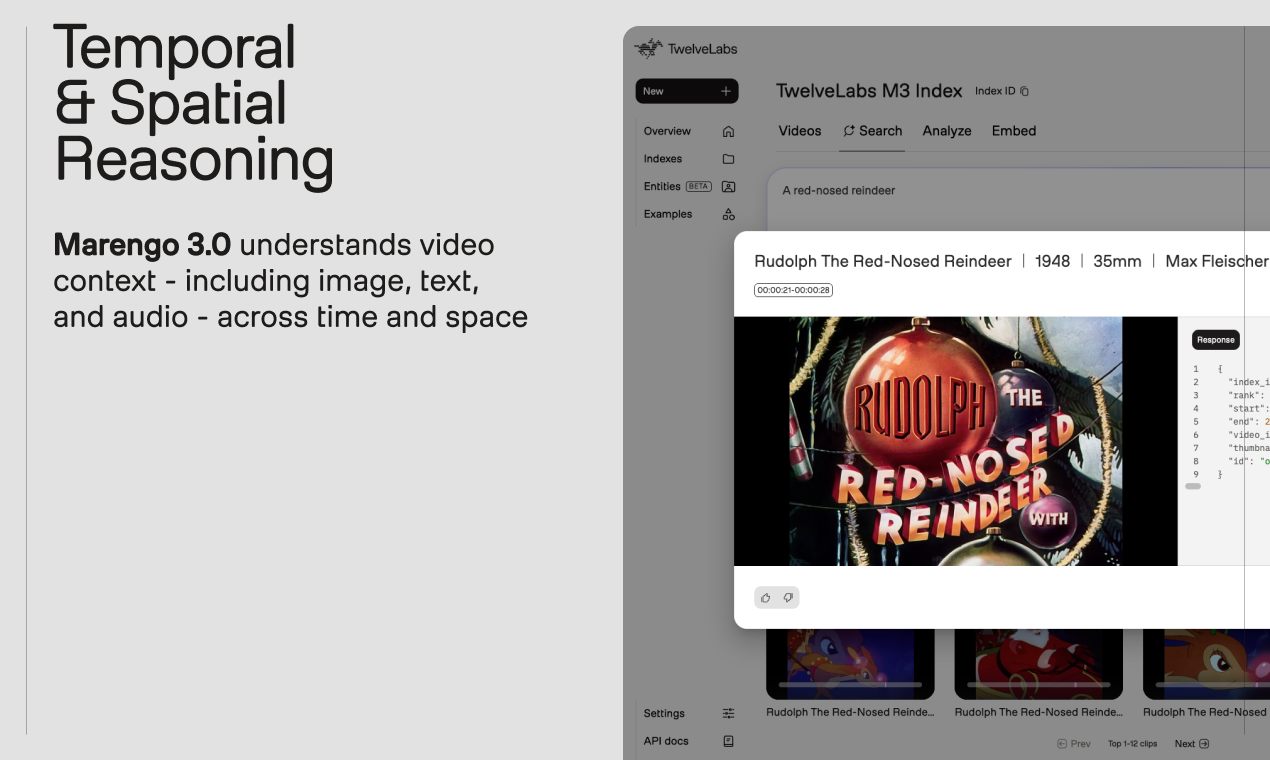Image resolution: width=1270 pixels, height=760 pixels.
Task: Open Settings via the sliders icon
Action: 728,713
